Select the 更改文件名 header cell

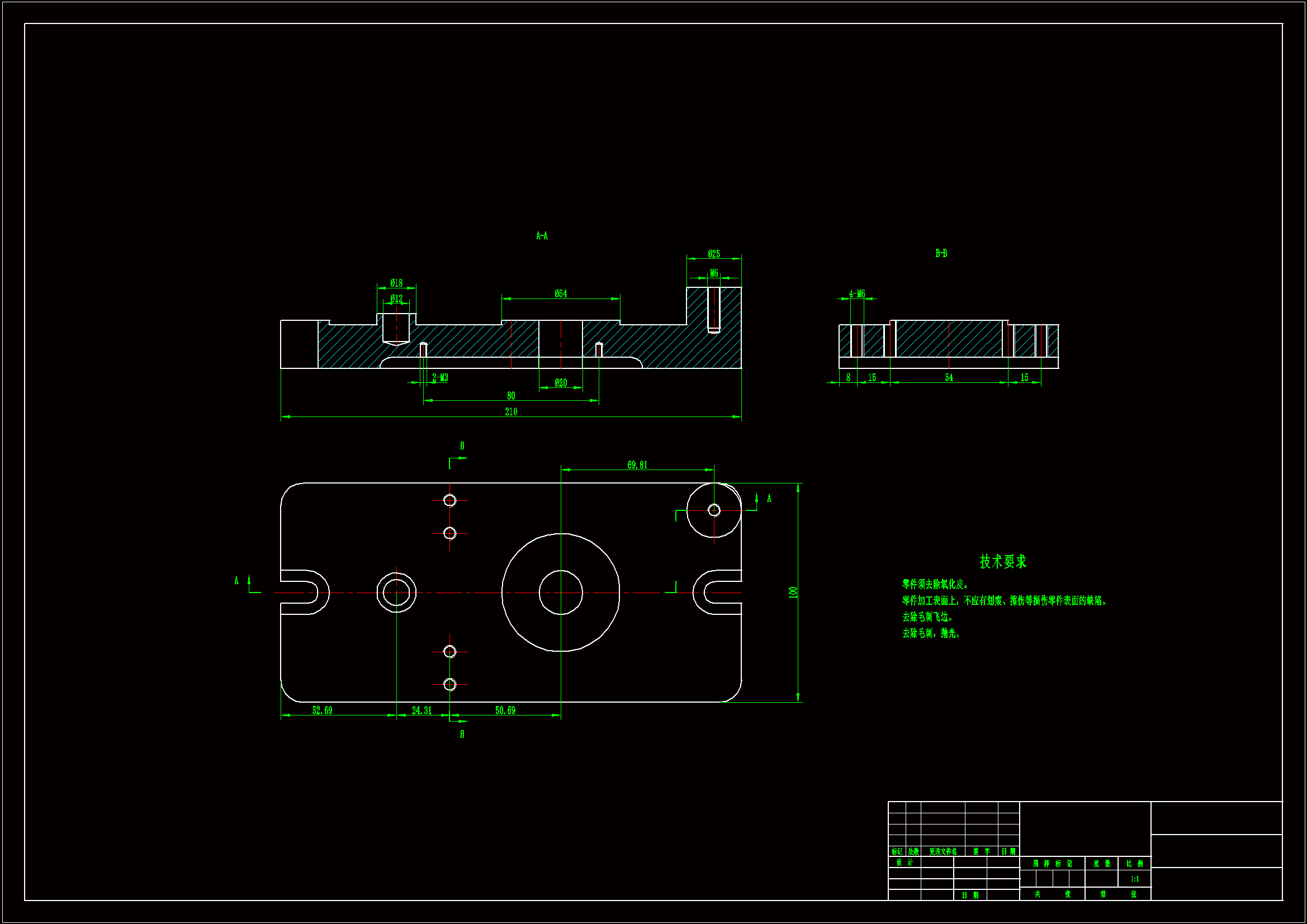coord(943,852)
